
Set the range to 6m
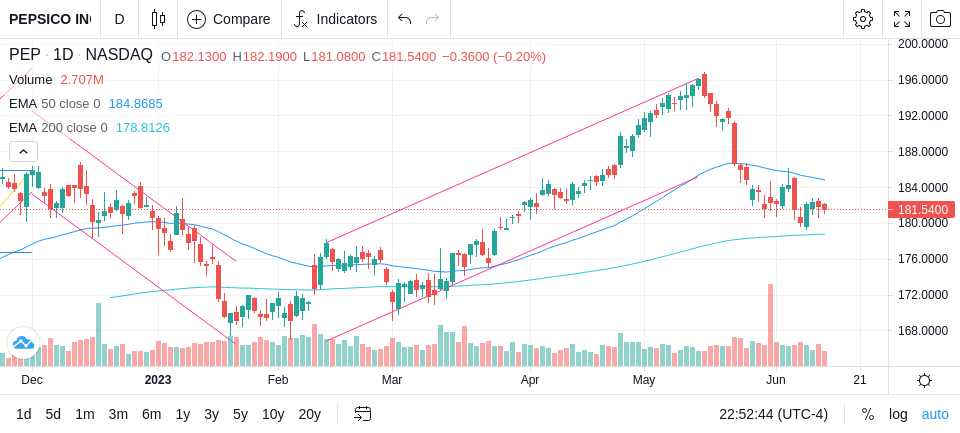[151, 414]
